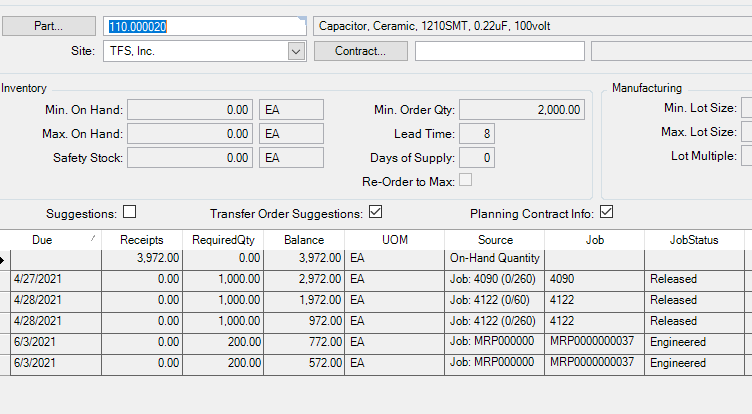Open the Contract... lookup button
This screenshot has width=752, height=414.
click(x=361, y=51)
